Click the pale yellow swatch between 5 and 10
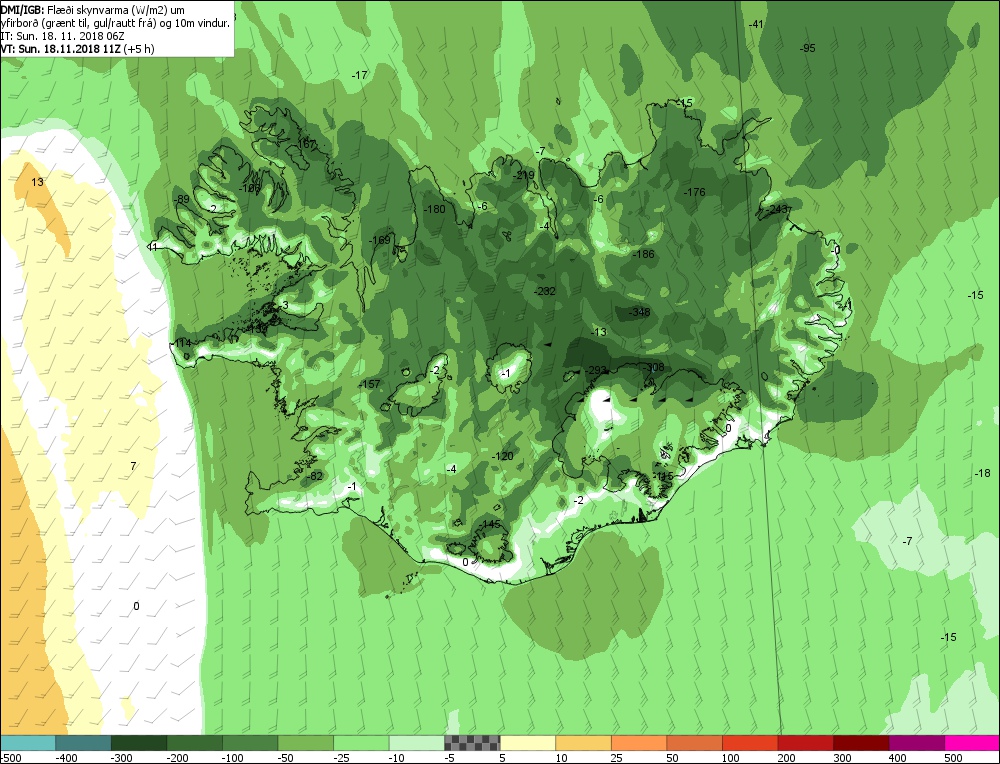Viewport: 1000px width, 764px height. 527,743
